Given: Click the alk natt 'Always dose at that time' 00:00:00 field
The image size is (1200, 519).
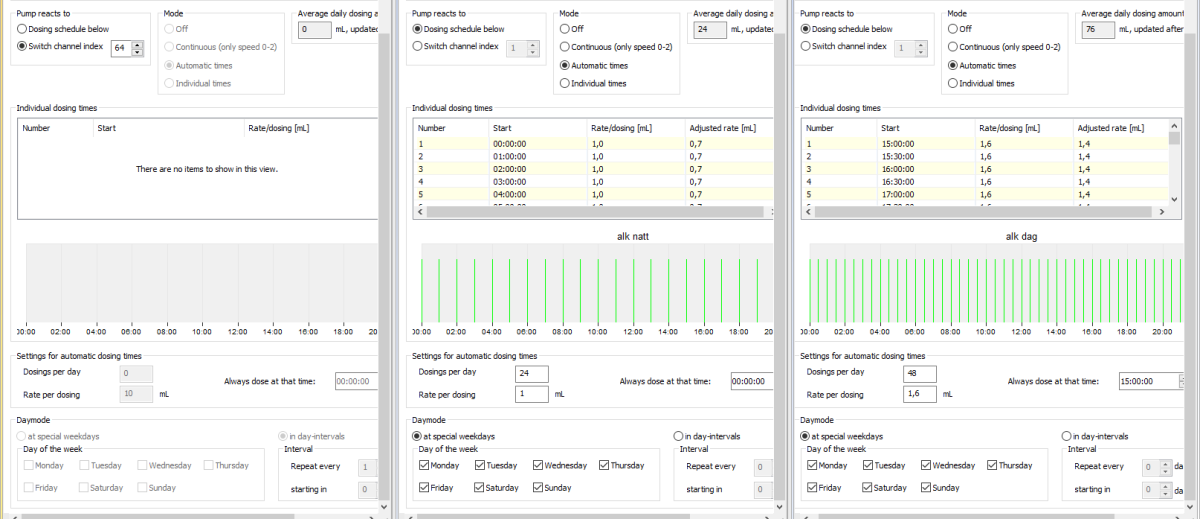Looking at the screenshot, I should tap(750, 381).
